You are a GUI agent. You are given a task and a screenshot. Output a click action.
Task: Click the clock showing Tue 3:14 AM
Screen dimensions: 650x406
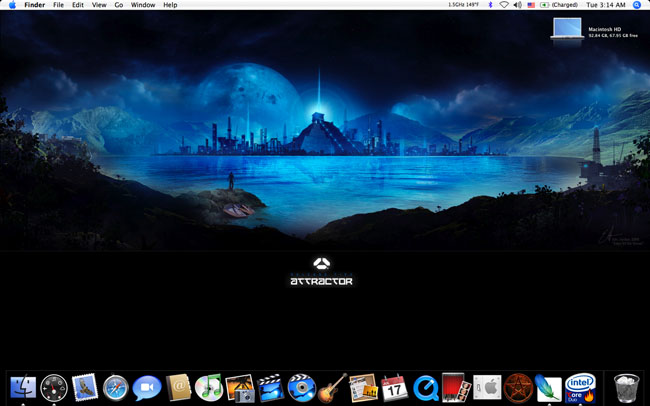click(606, 5)
